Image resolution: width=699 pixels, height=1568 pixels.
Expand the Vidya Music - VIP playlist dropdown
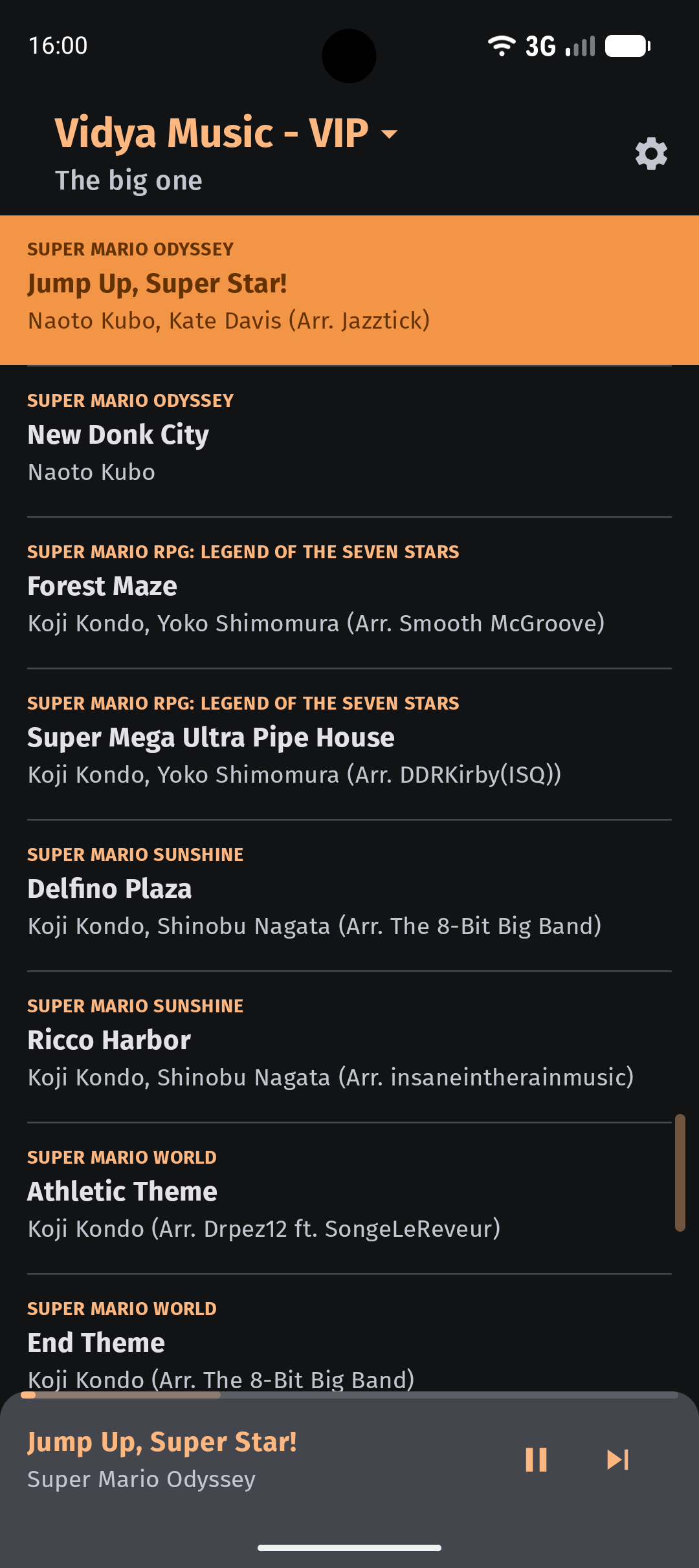click(226, 133)
